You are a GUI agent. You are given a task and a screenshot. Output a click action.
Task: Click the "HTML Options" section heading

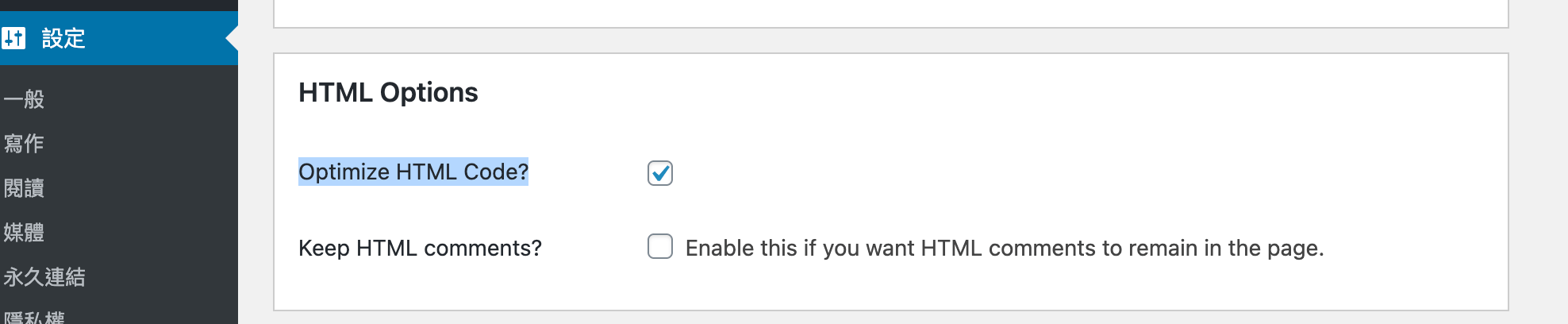[x=388, y=93]
